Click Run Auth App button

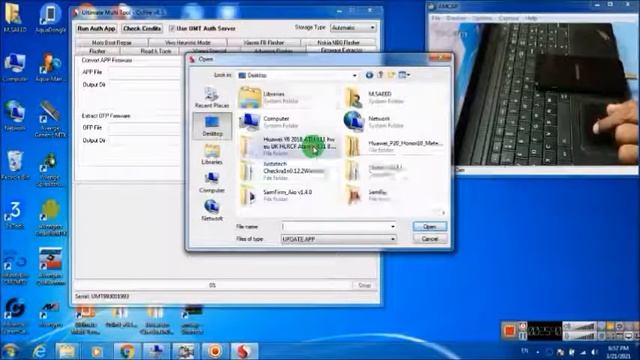click(x=96, y=29)
